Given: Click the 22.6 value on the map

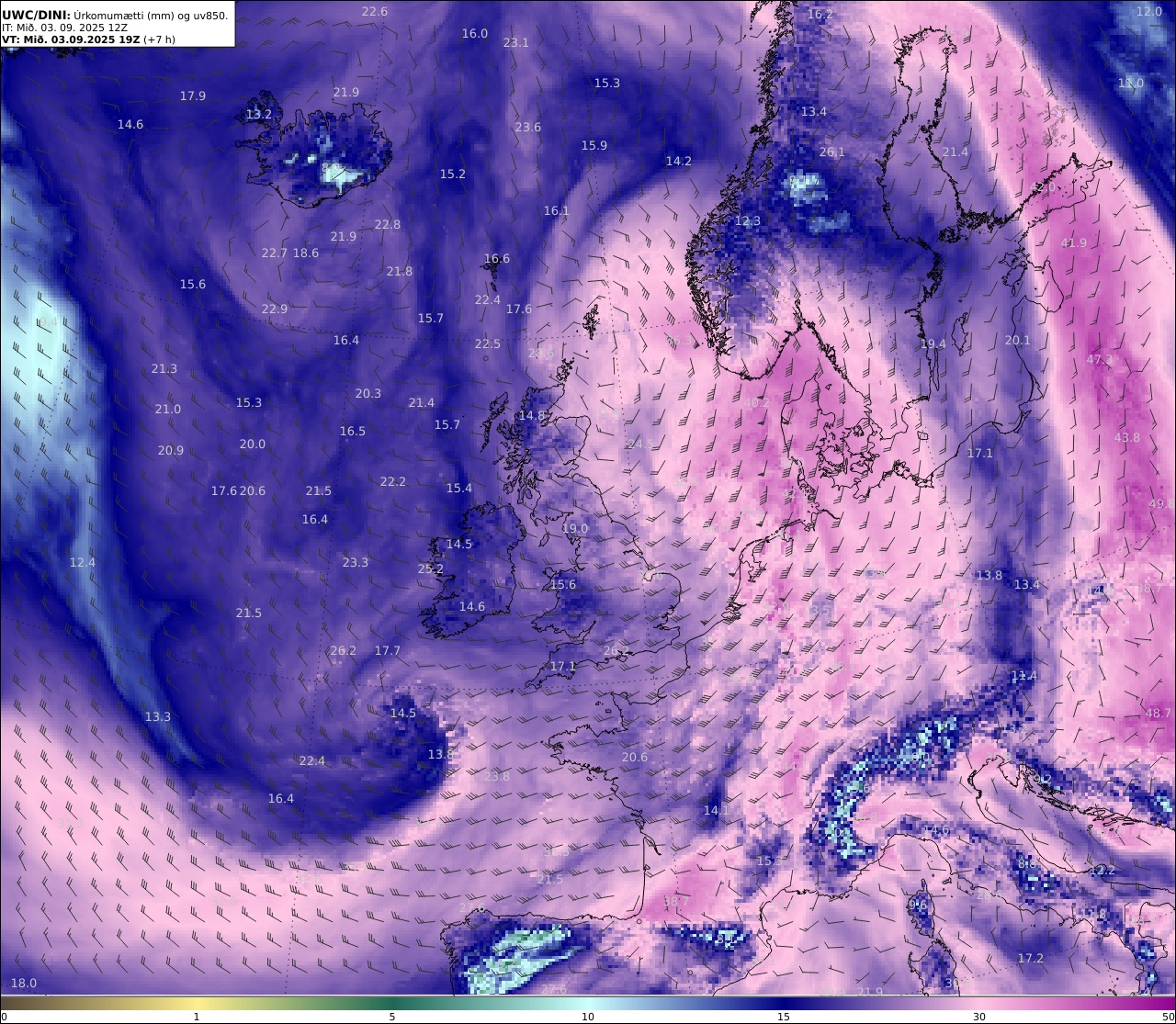Looking at the screenshot, I should pyautogui.click(x=375, y=12).
